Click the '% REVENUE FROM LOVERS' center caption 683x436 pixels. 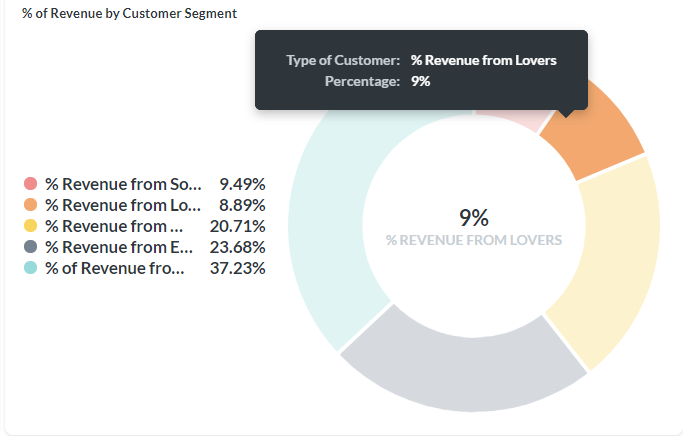(474, 240)
